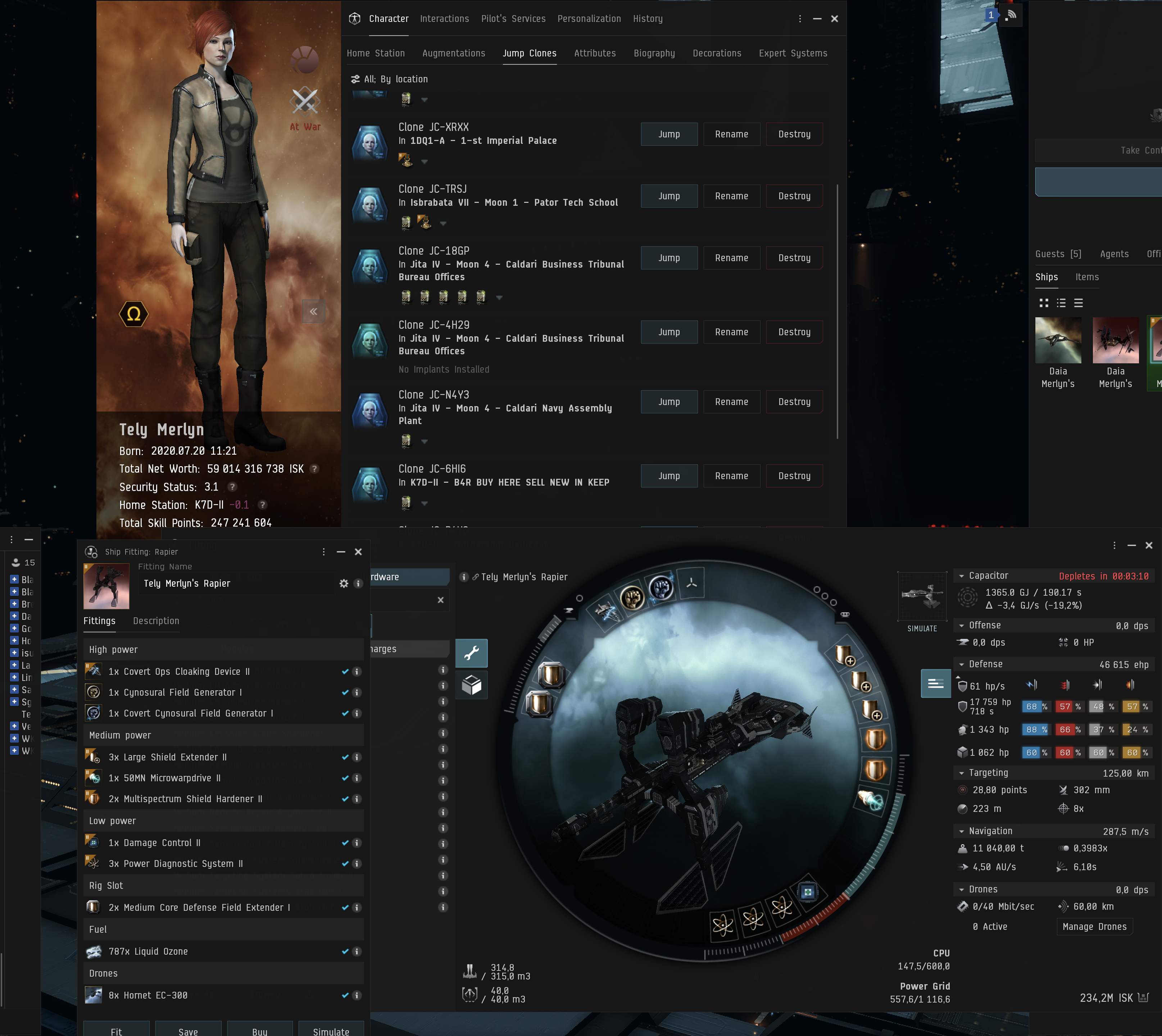Open the Interactions tab
The height and width of the screenshot is (1036, 1162).
pyautogui.click(x=444, y=19)
